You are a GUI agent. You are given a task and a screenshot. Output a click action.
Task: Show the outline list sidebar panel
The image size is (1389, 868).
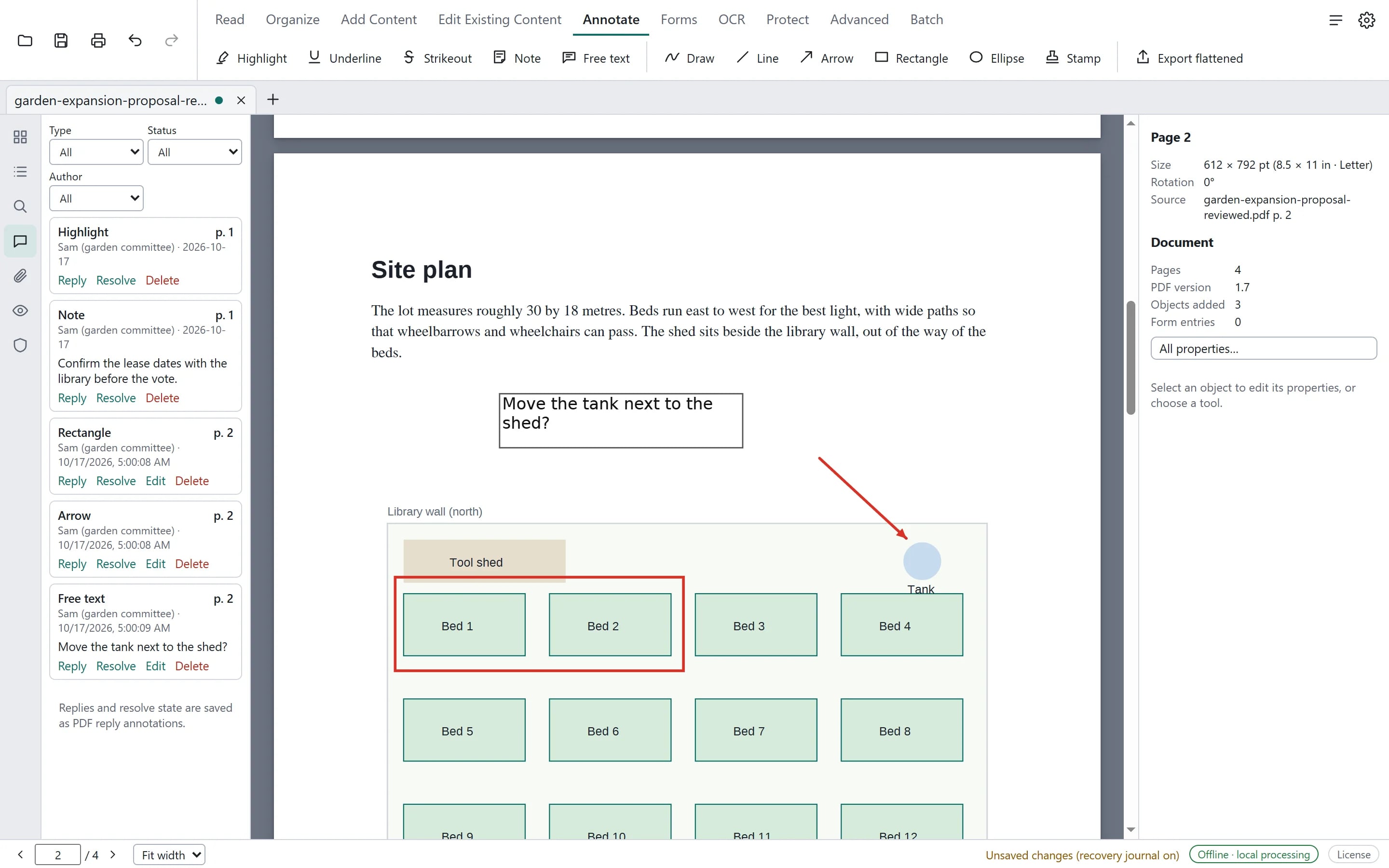pos(20,172)
